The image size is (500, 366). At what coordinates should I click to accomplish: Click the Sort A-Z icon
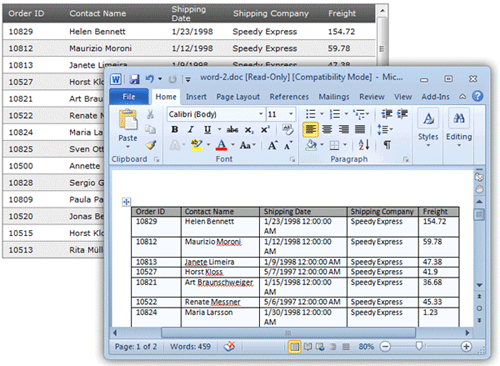pos(364,145)
